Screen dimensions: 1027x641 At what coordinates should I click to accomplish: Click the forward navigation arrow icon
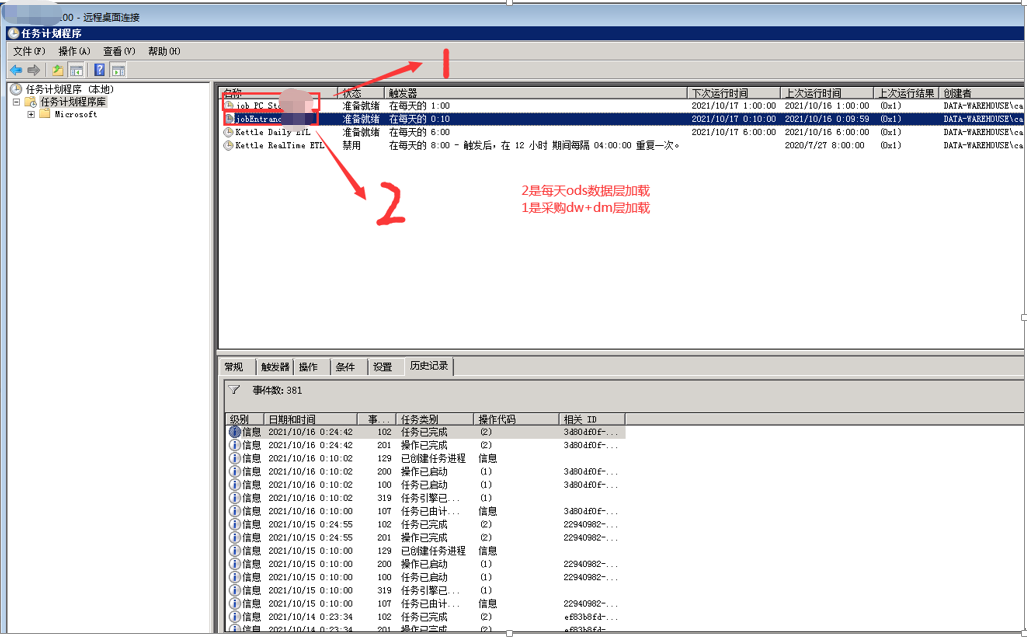click(x=33, y=70)
